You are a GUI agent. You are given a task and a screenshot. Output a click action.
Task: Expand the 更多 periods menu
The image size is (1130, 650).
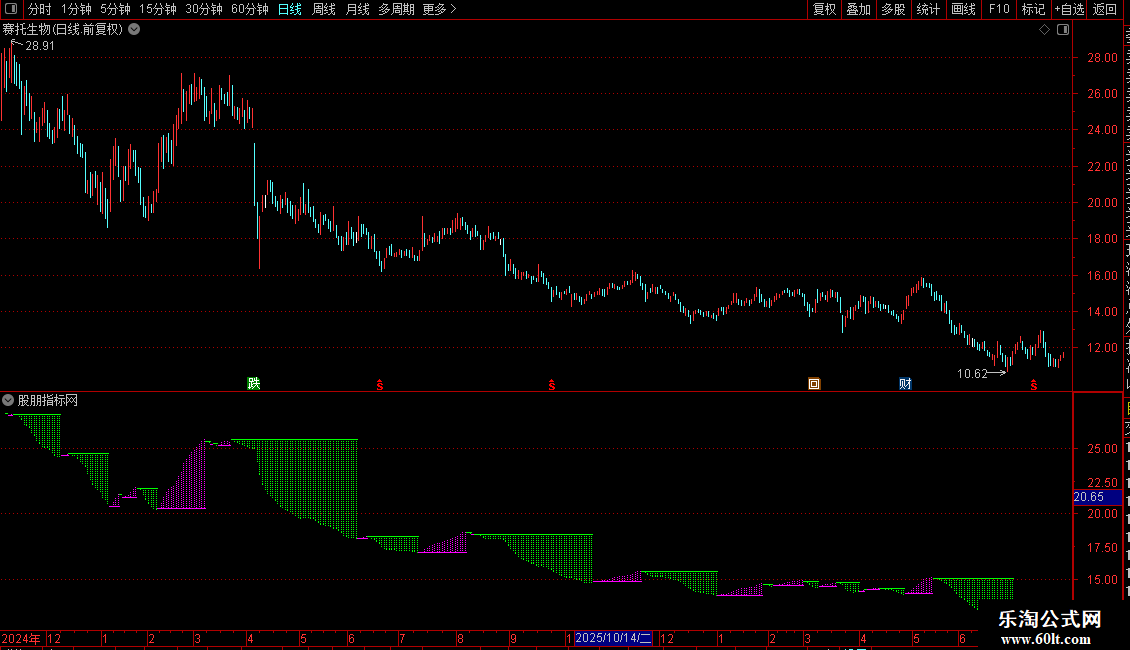(x=439, y=9)
